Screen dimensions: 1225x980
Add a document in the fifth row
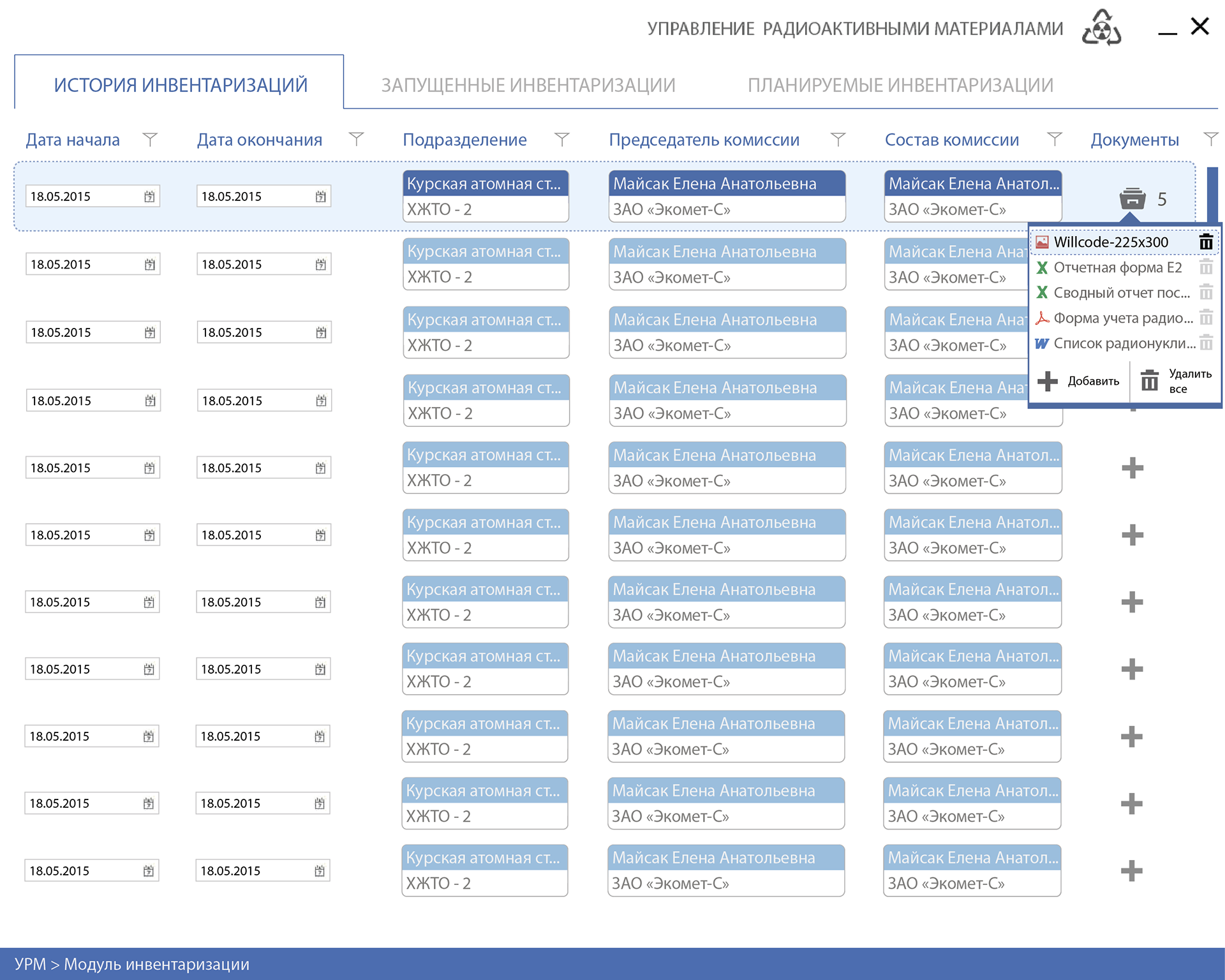[x=1132, y=468]
